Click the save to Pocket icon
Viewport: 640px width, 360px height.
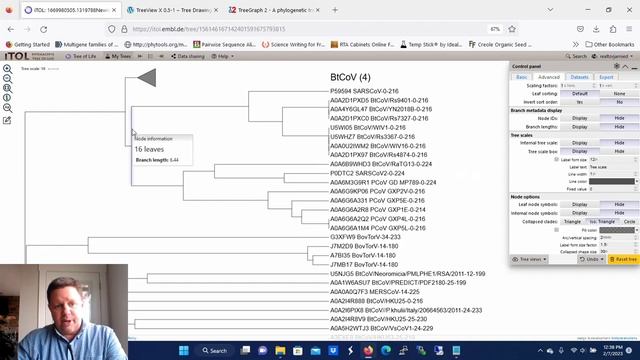[x=580, y=29]
